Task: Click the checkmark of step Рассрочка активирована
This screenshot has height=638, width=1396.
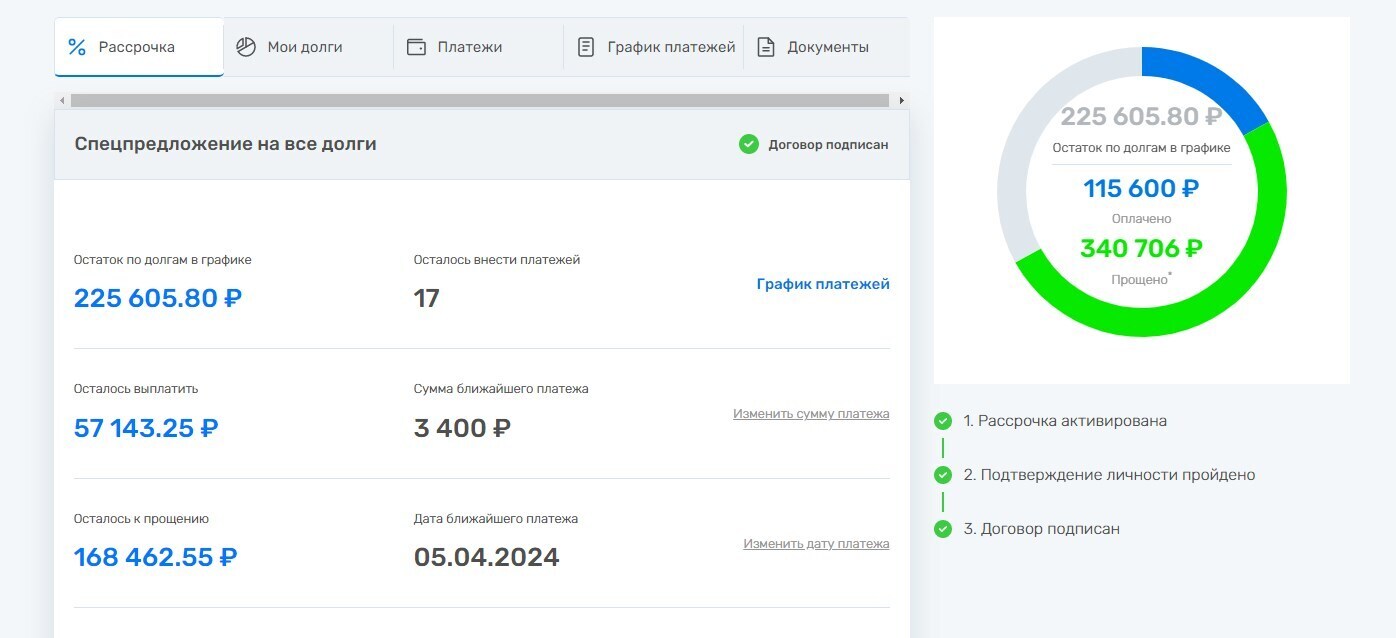Action: 942,421
